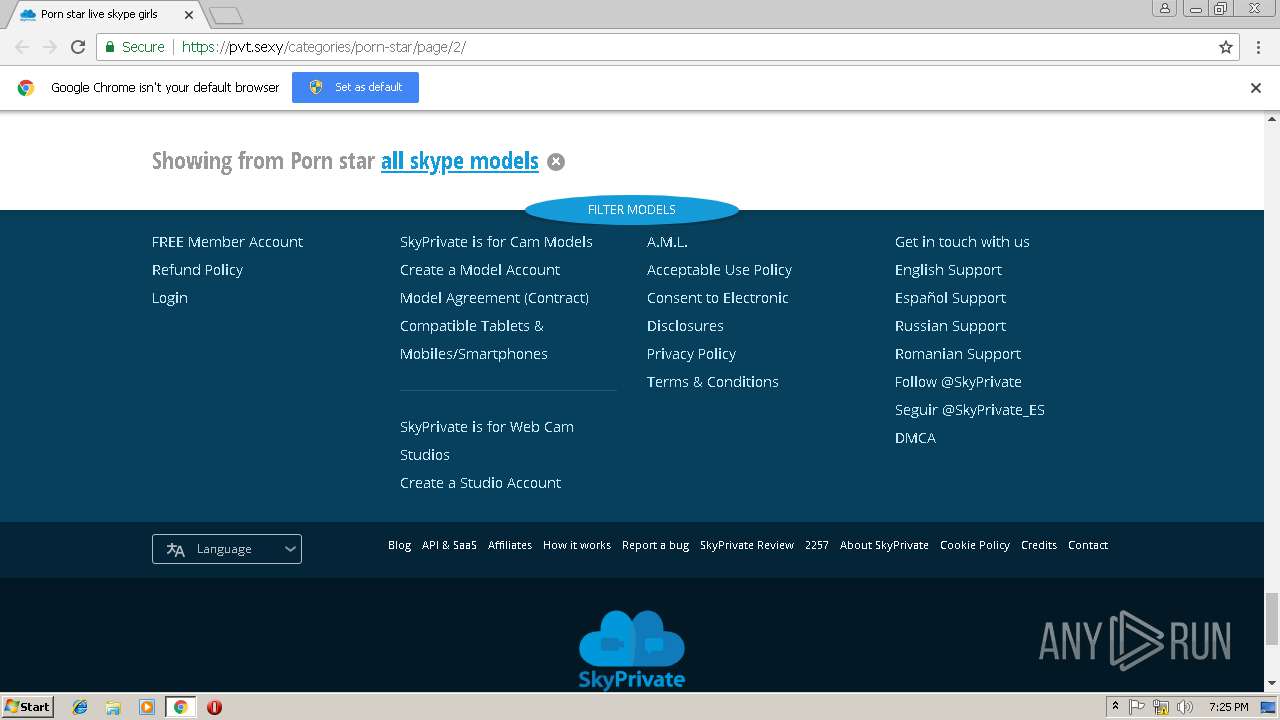The width and height of the screenshot is (1280, 720).
Task: Open the Chrome menu button
Action: coord(1258,47)
